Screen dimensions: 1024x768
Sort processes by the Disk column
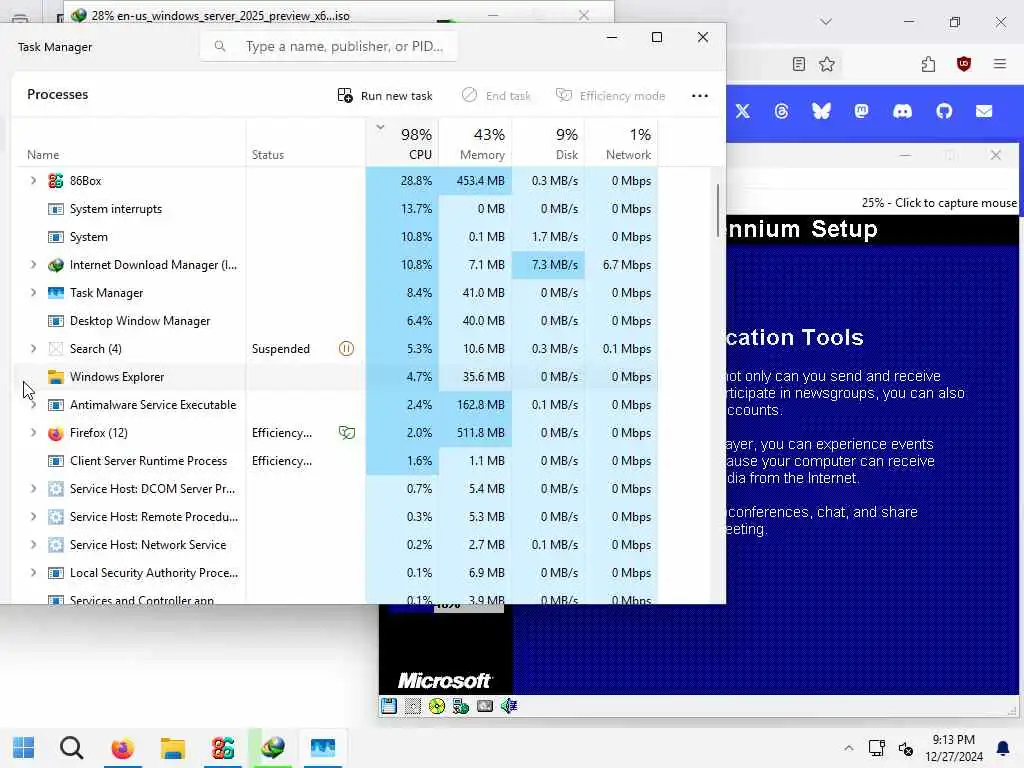click(566, 155)
